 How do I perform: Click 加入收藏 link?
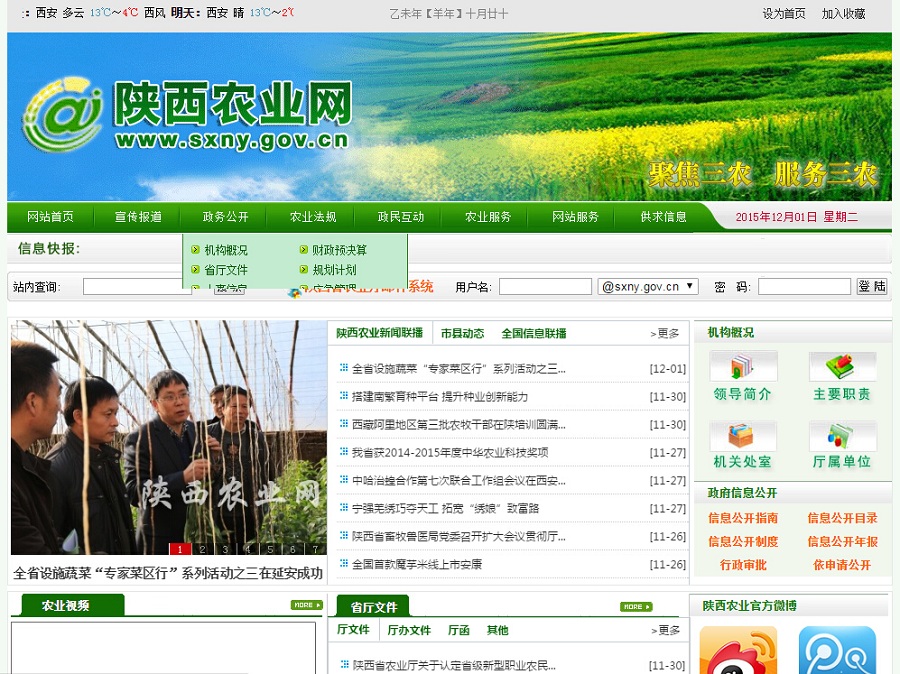pyautogui.click(x=843, y=13)
